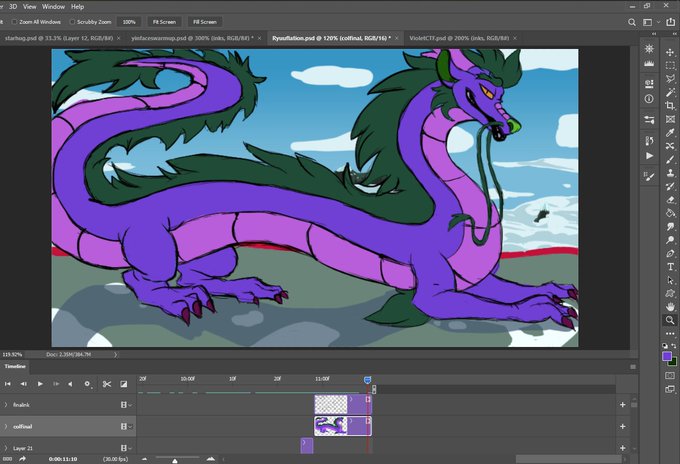This screenshot has height=464, width=680.
Task: Click the Split at Playhead scissors icon
Action: [x=107, y=384]
